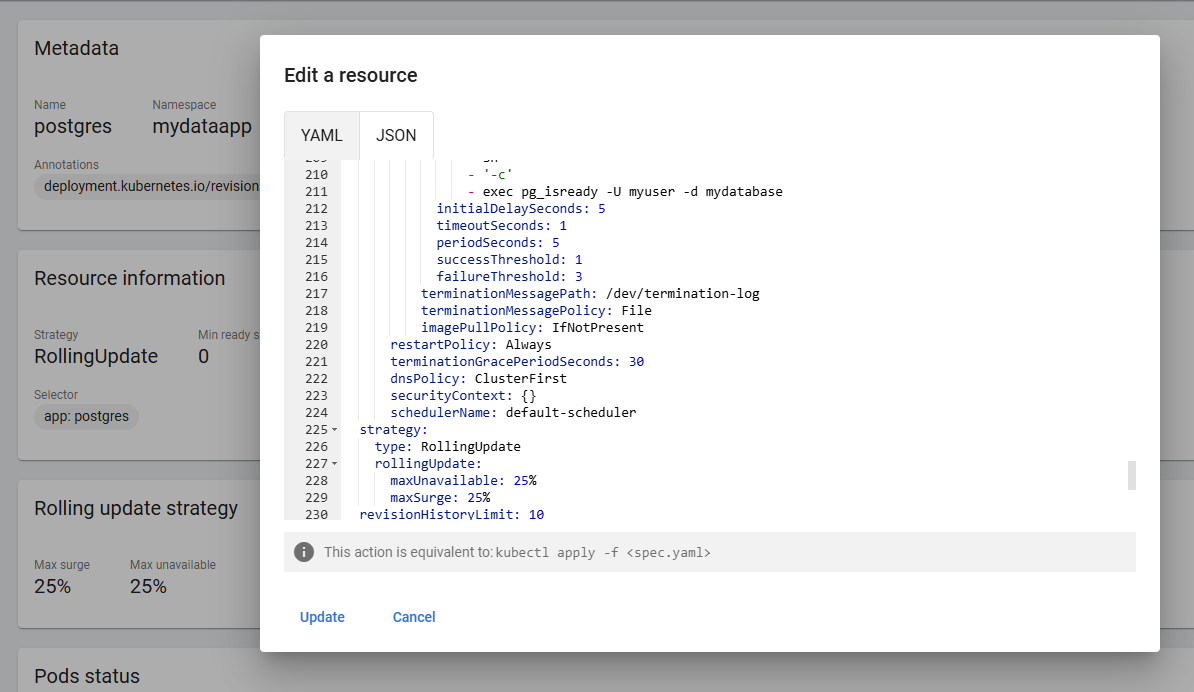Select the JSON tab
This screenshot has width=1194, height=692.
[396, 135]
